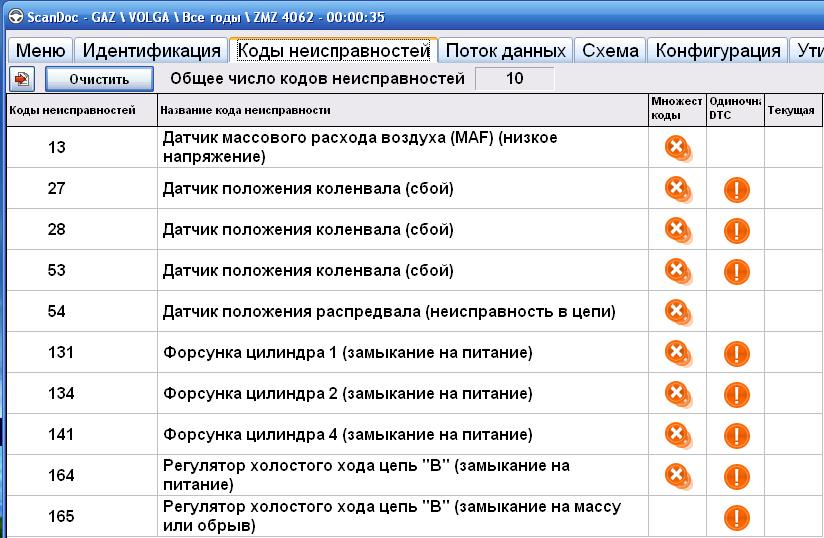Click the Форсунка цилиндра 2 description
Image resolution: width=824 pixels, height=538 pixels.
pyautogui.click(x=347, y=394)
